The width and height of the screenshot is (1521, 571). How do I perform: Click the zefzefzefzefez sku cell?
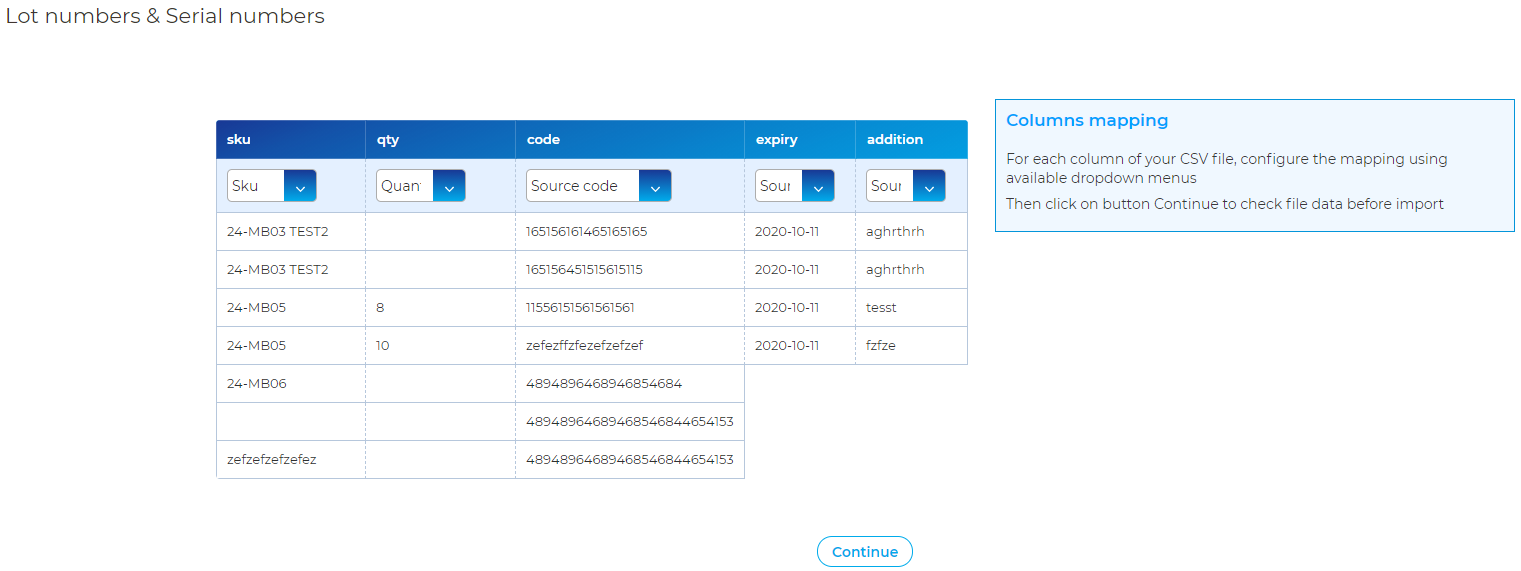pos(291,460)
